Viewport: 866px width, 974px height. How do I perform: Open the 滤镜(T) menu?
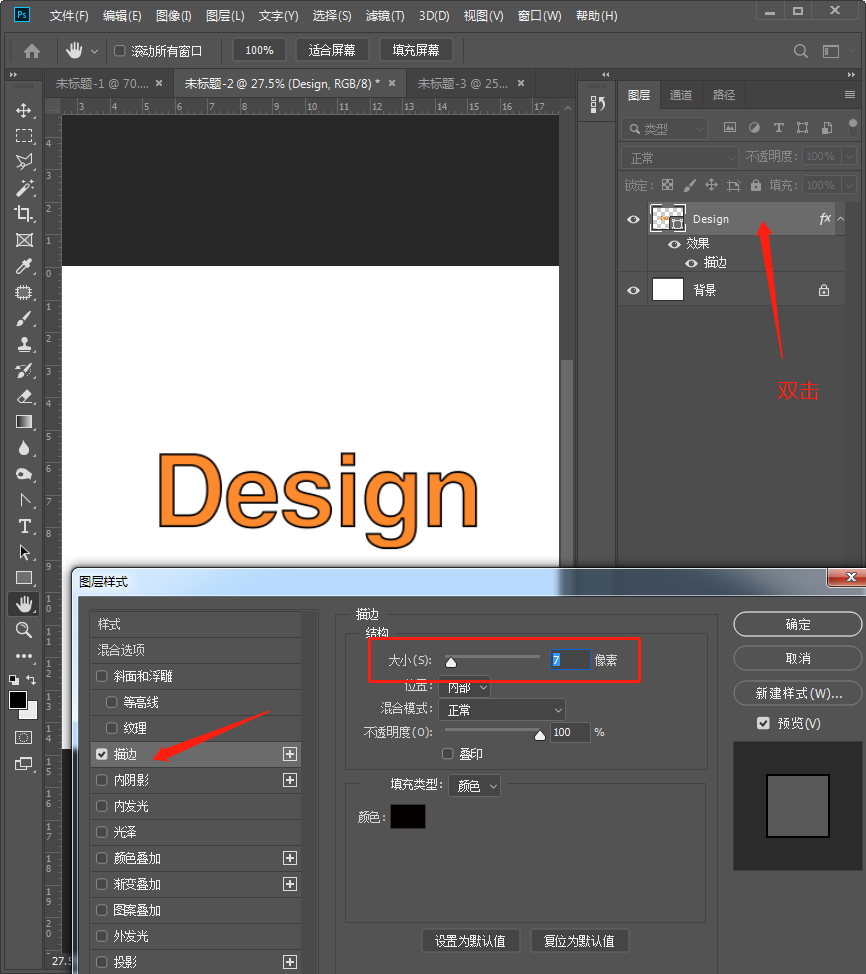(385, 16)
